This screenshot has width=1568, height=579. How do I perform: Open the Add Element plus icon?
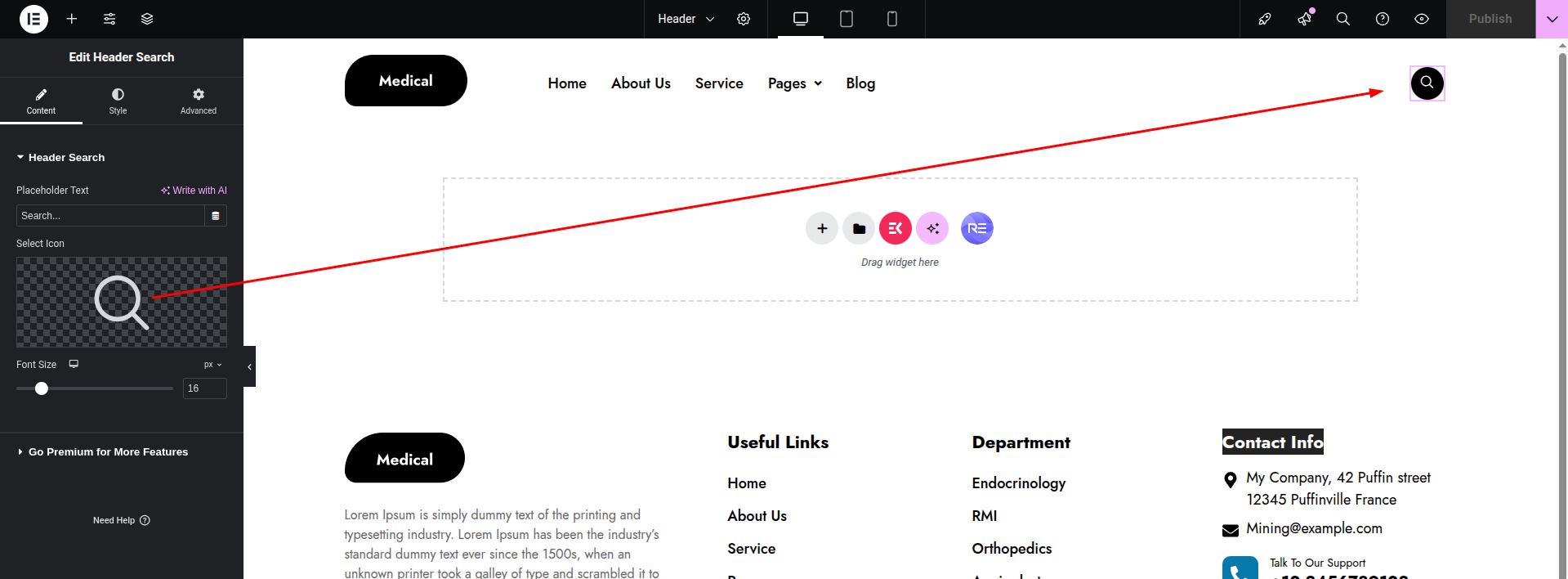tap(72, 19)
